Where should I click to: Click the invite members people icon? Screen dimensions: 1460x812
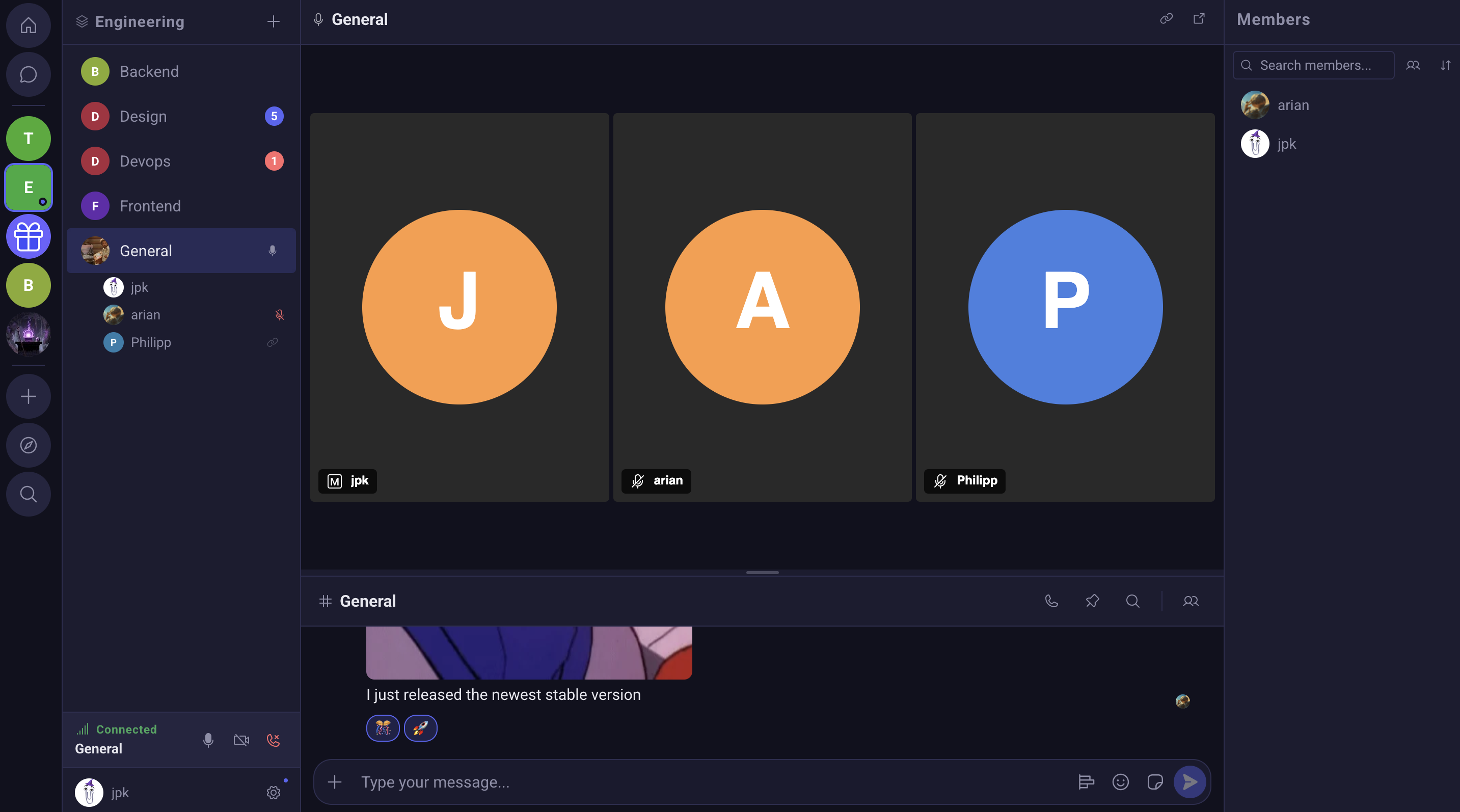point(1413,65)
